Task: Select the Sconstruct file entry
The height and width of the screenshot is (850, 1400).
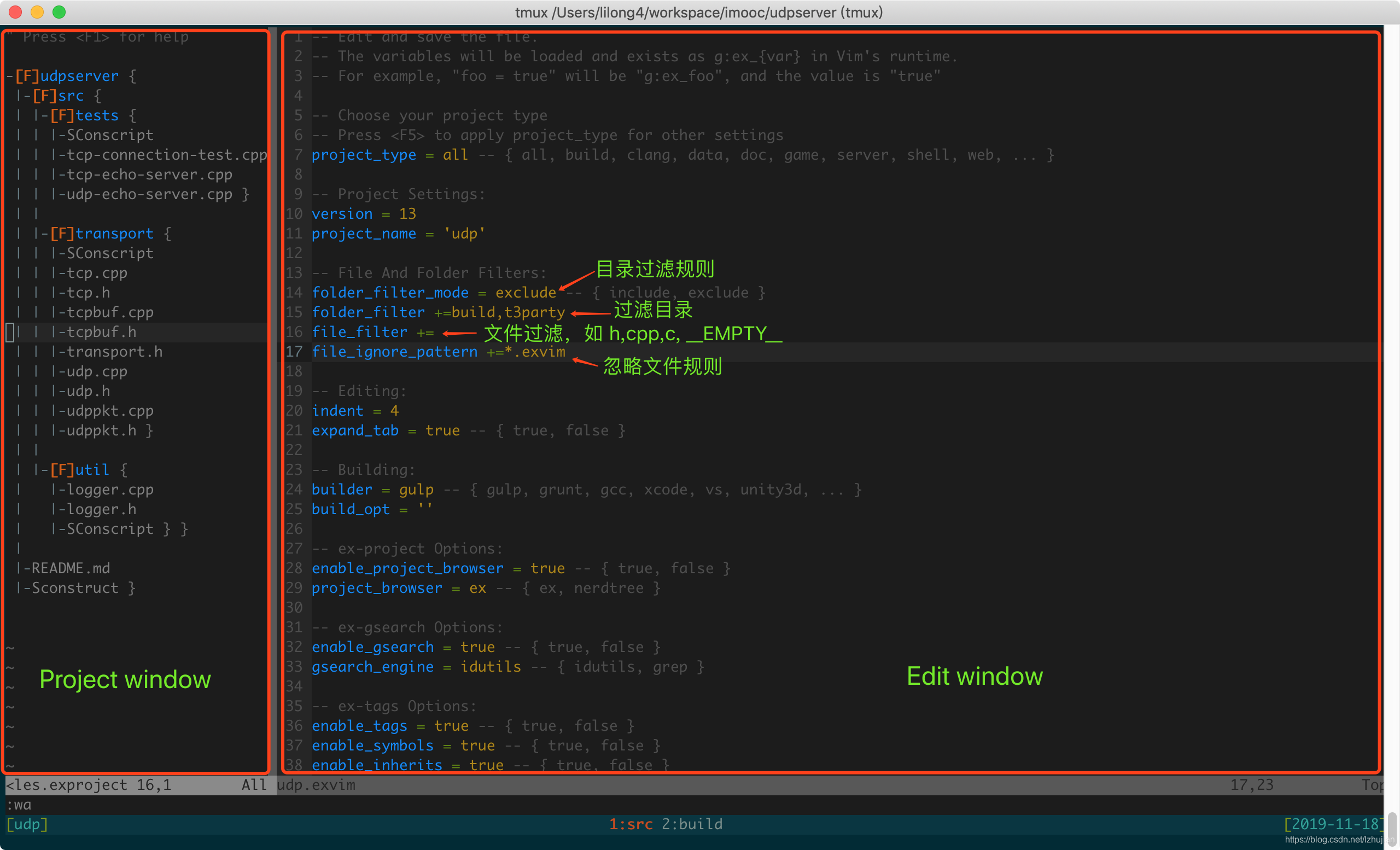Action: 75,588
